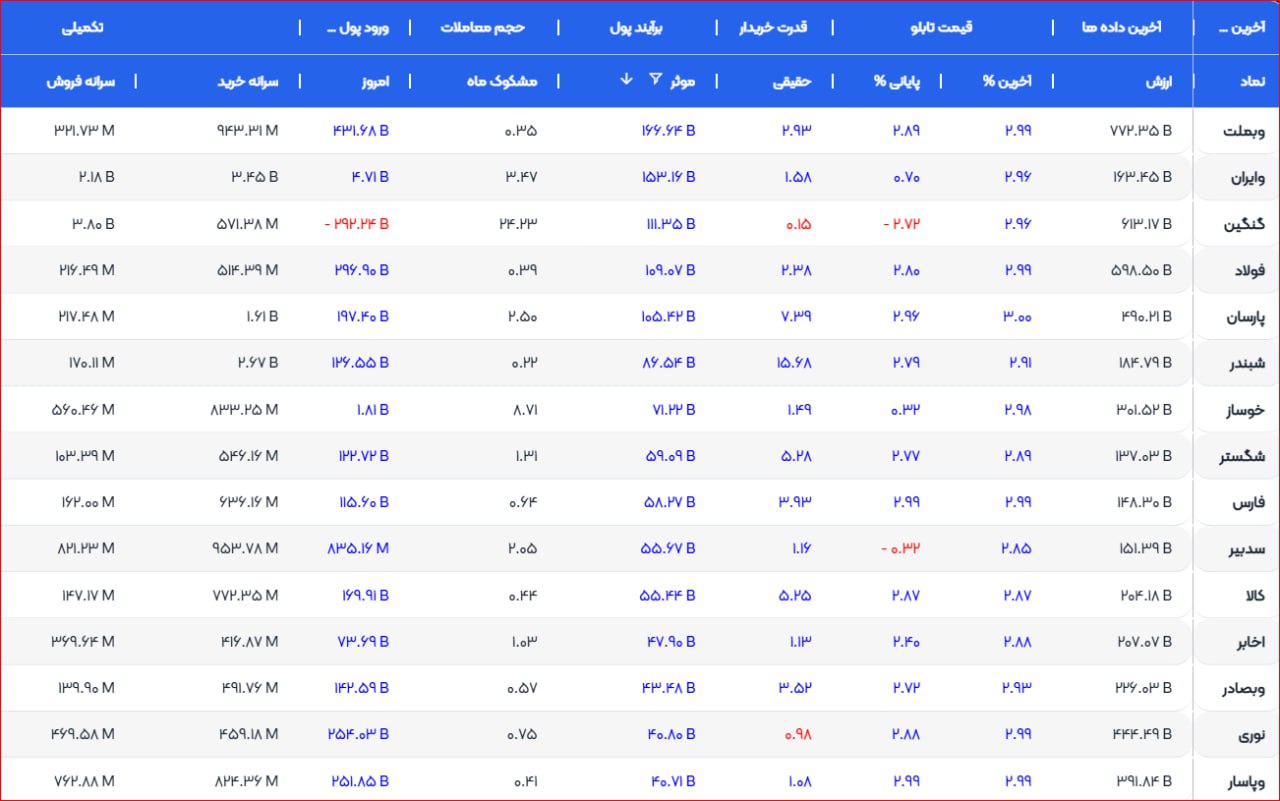The width and height of the screenshot is (1280, 801).
Task: Click the sort arrow beside موثر header
Action: click(626, 80)
